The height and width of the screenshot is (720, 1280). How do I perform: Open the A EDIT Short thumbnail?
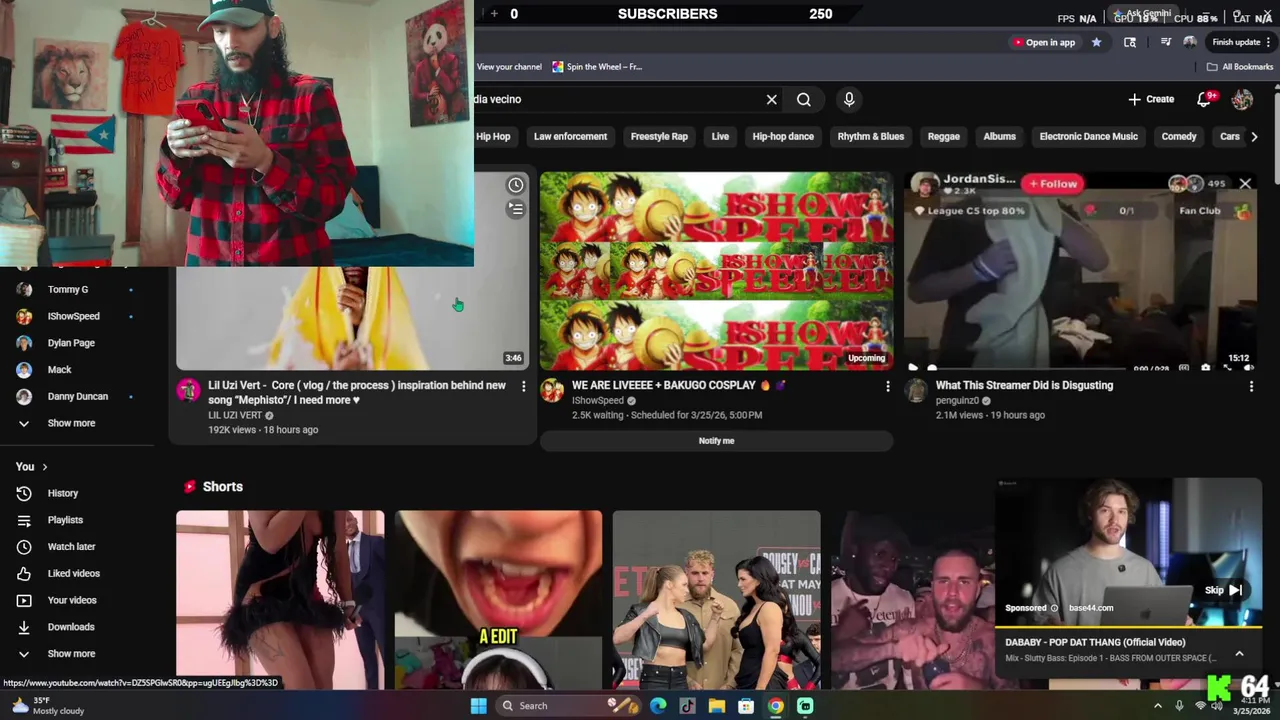(x=498, y=600)
